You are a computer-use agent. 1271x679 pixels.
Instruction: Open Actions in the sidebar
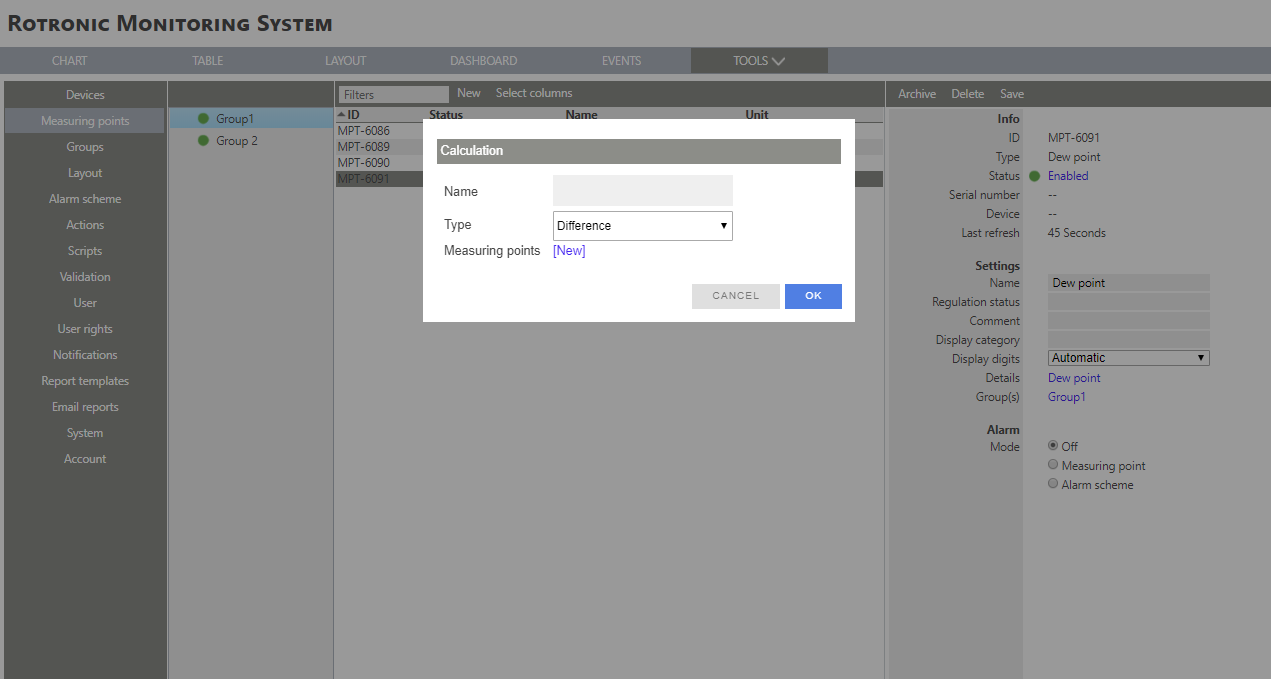coord(85,225)
